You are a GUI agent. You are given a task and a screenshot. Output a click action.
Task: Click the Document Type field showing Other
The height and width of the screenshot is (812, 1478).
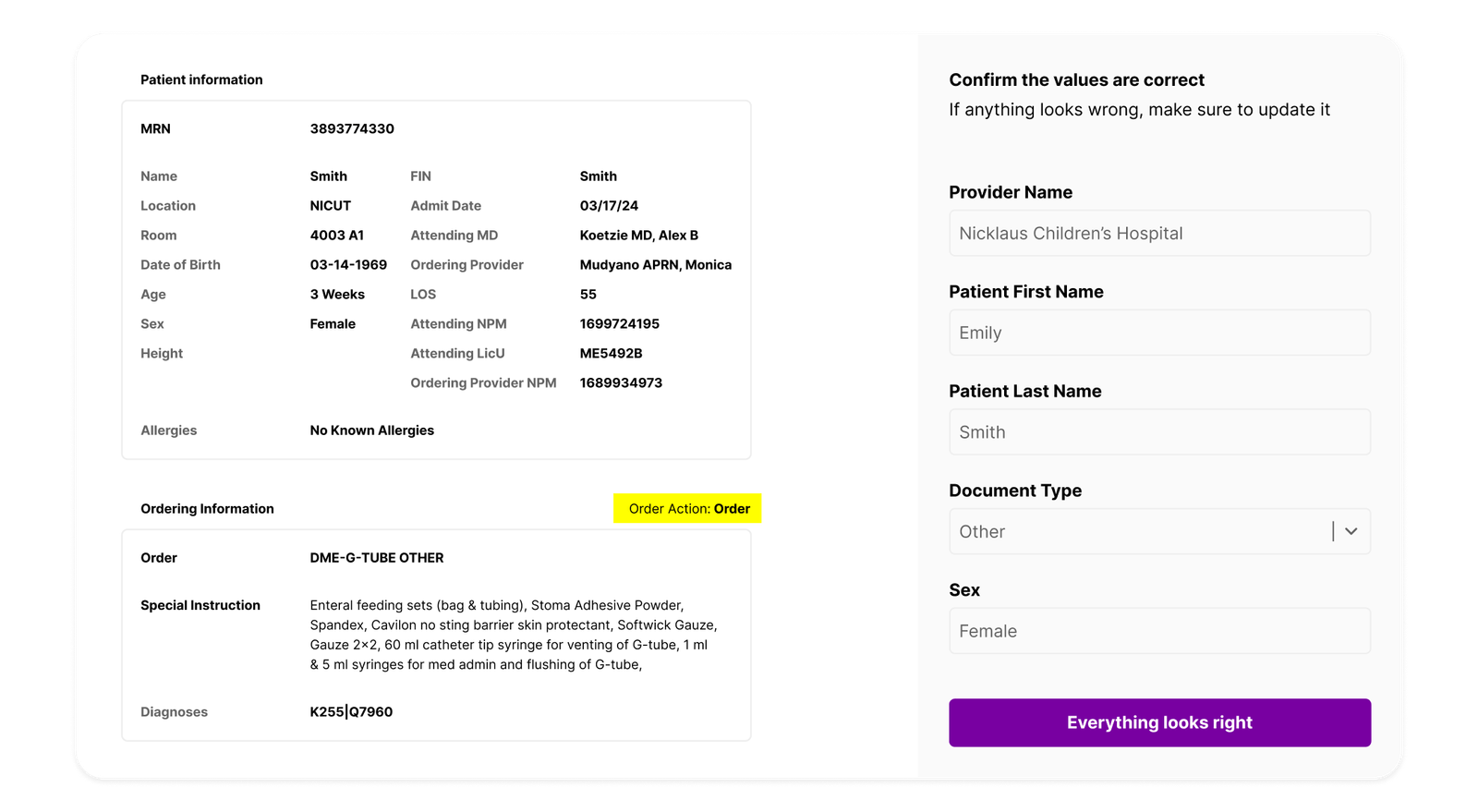1108,531
